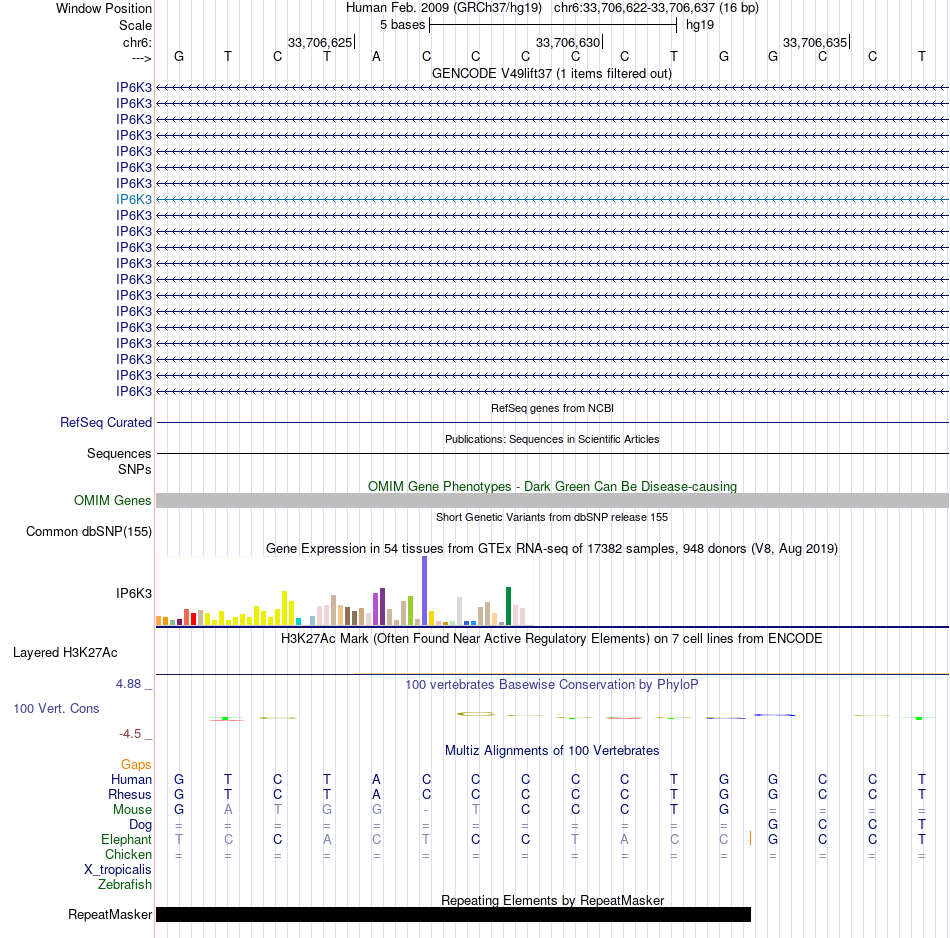Open the Multiz Alignments of 100 Vertebrates title

pyautogui.click(x=552, y=750)
